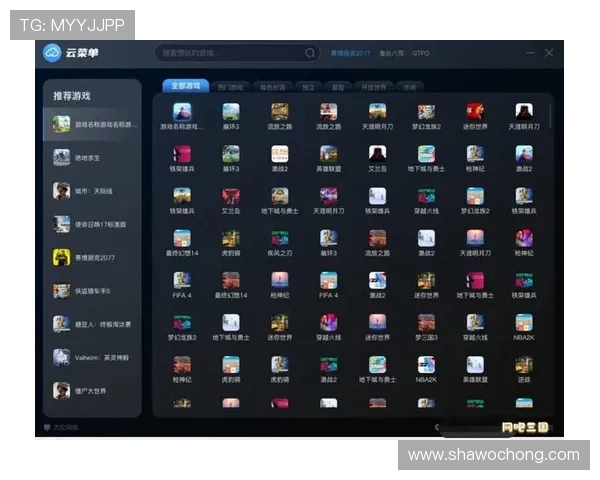Select 赛博朋克2077 from the recommended list
Screen dimensions: 600x480
coord(96,258)
